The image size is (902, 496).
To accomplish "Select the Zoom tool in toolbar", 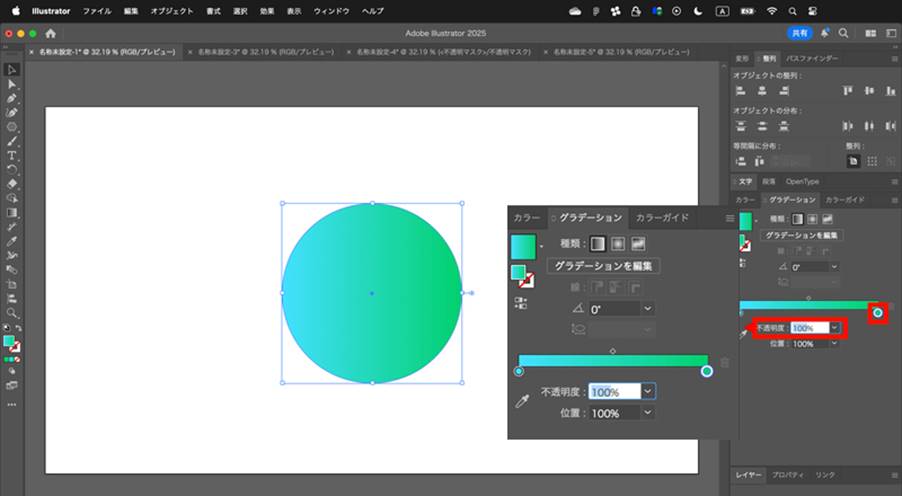I will (12, 313).
